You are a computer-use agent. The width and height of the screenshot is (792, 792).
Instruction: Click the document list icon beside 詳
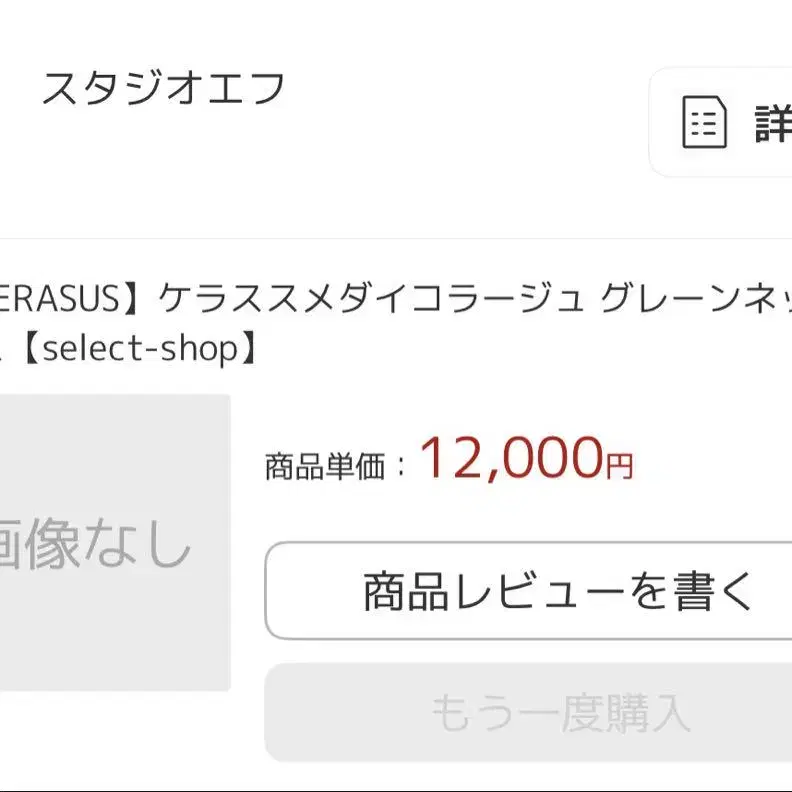(x=704, y=122)
